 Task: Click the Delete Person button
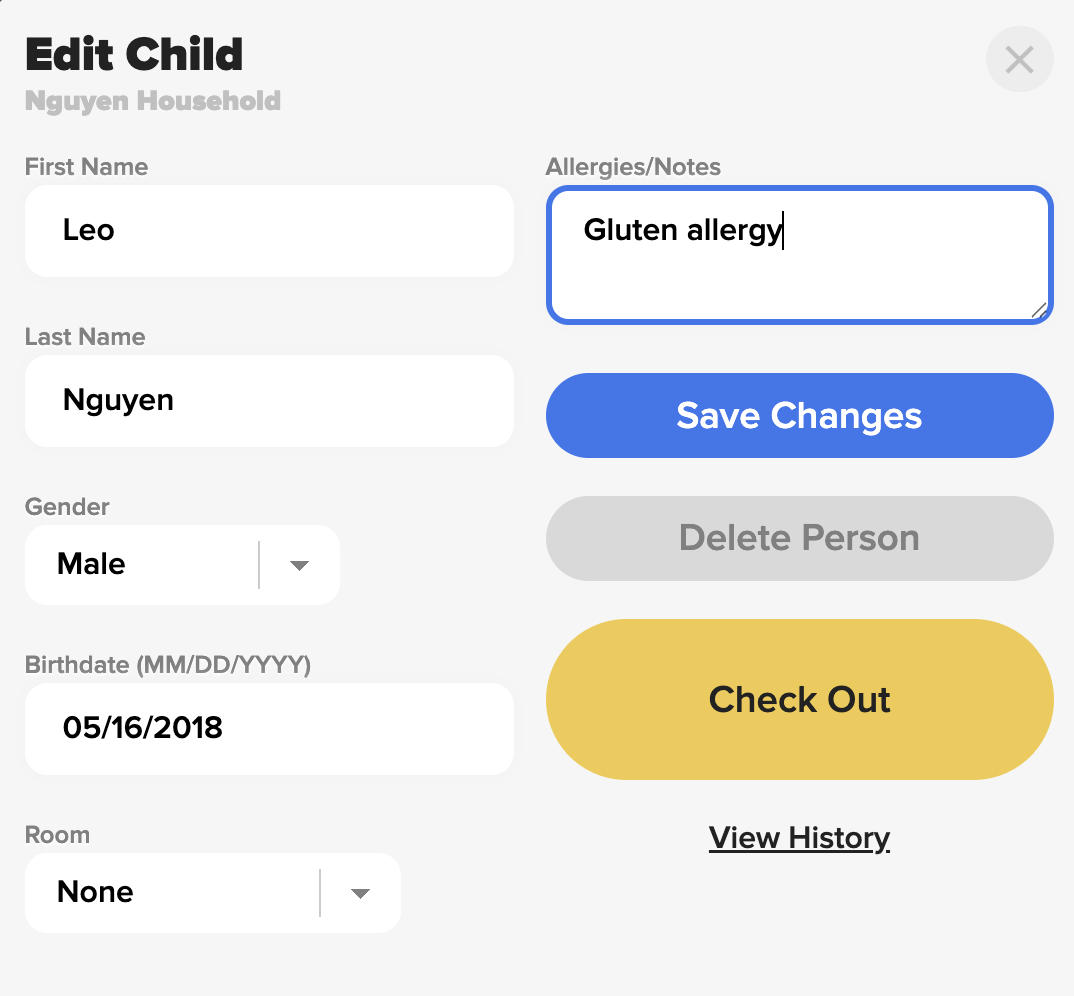[799, 538]
